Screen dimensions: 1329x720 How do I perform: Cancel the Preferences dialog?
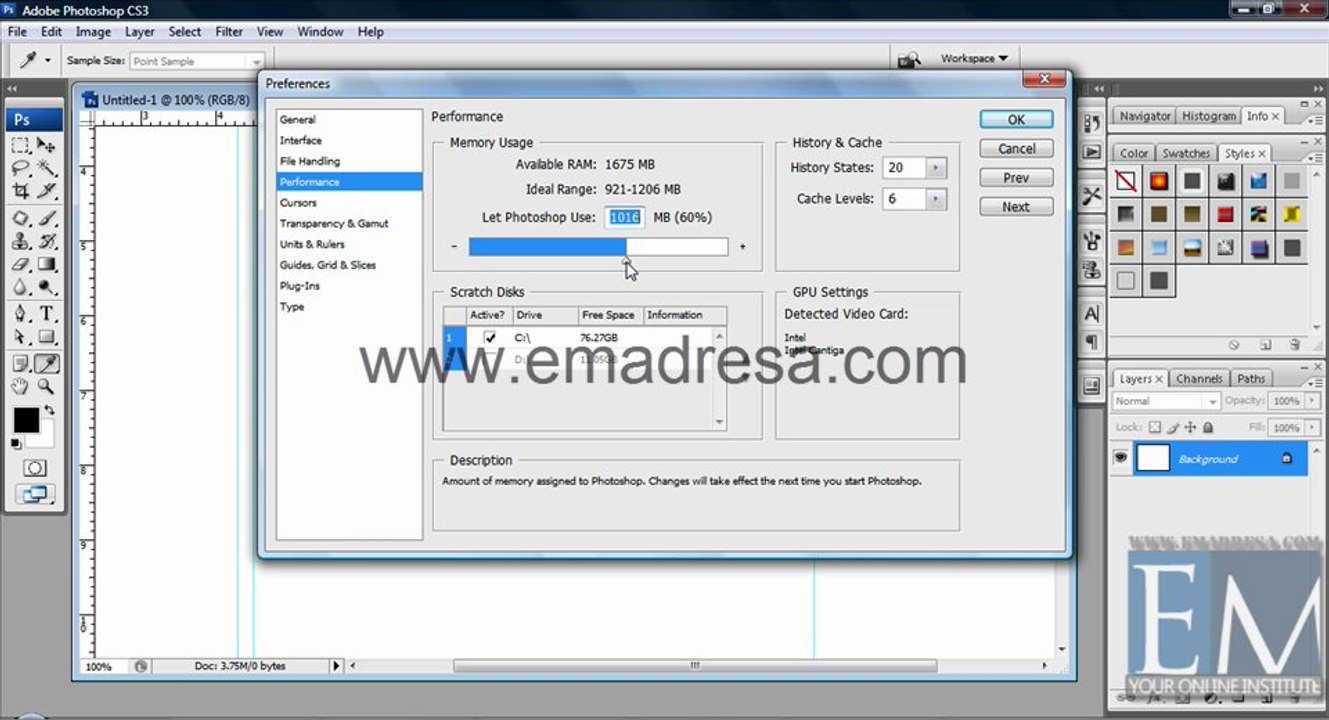tap(1016, 149)
